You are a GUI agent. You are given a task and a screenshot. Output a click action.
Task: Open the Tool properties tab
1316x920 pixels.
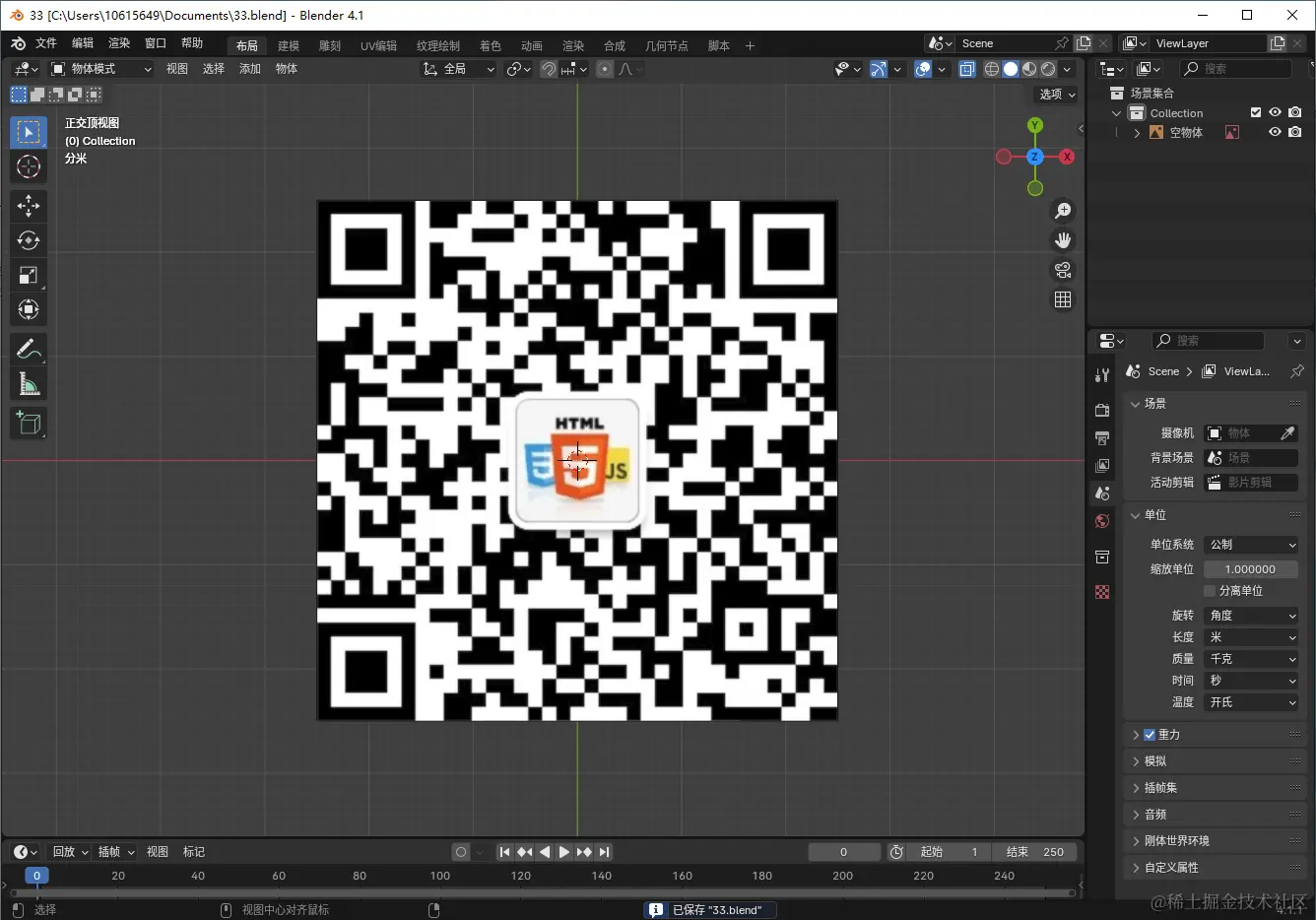[1102, 375]
